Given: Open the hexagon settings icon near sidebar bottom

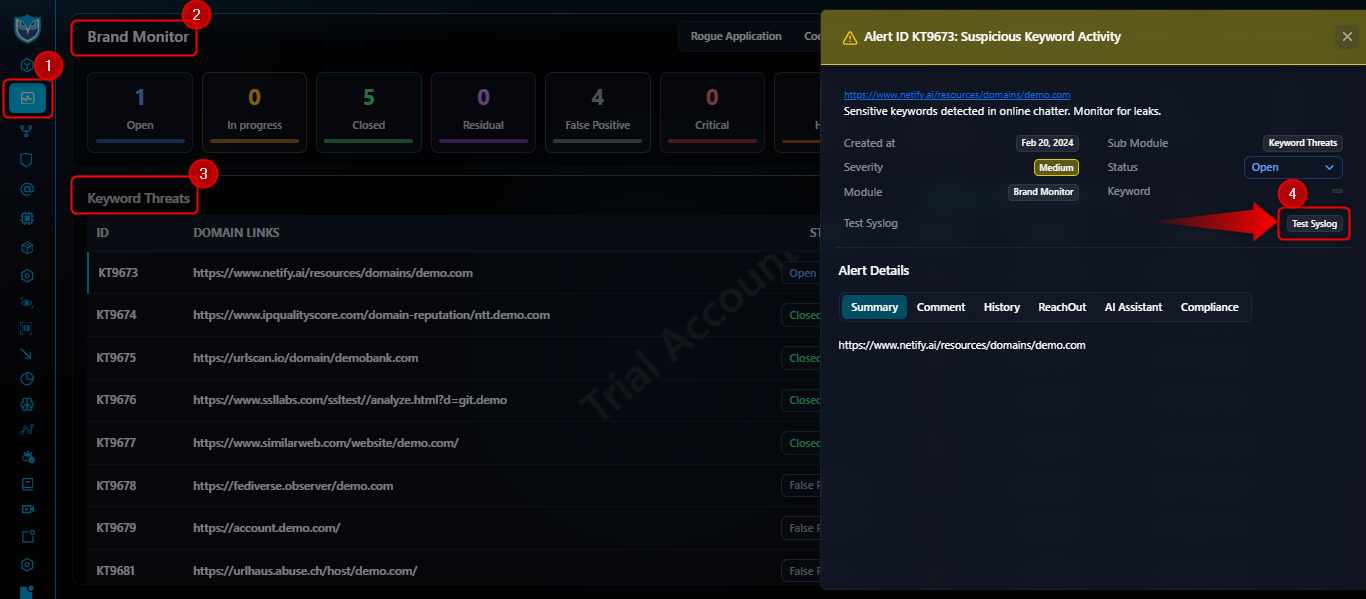Looking at the screenshot, I should [27, 564].
